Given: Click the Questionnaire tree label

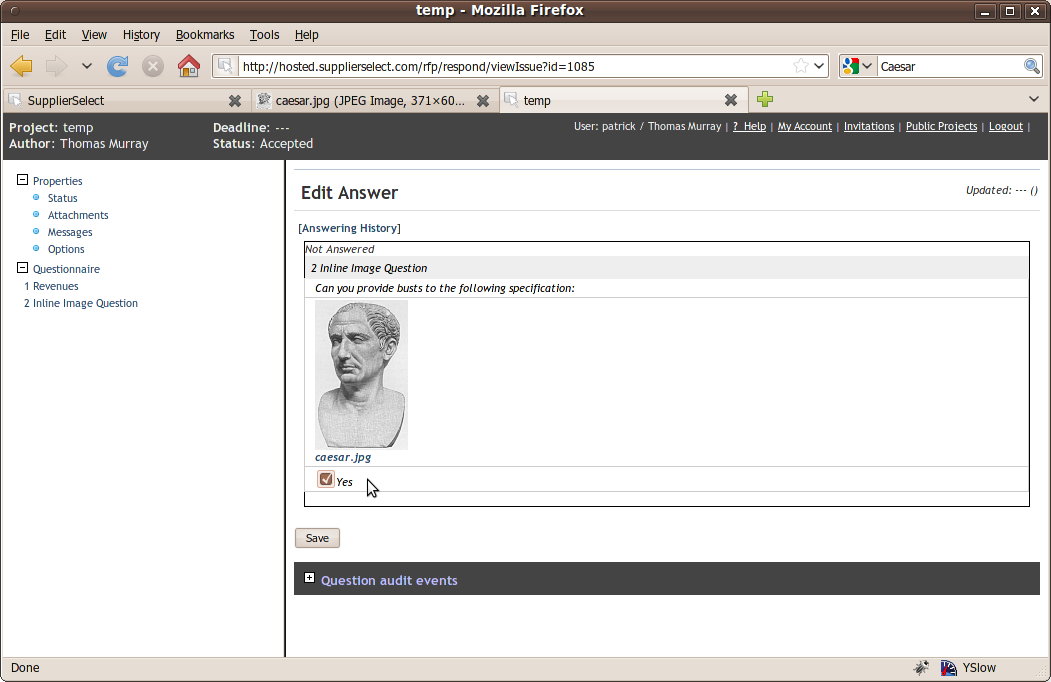Looking at the screenshot, I should (x=66, y=270).
